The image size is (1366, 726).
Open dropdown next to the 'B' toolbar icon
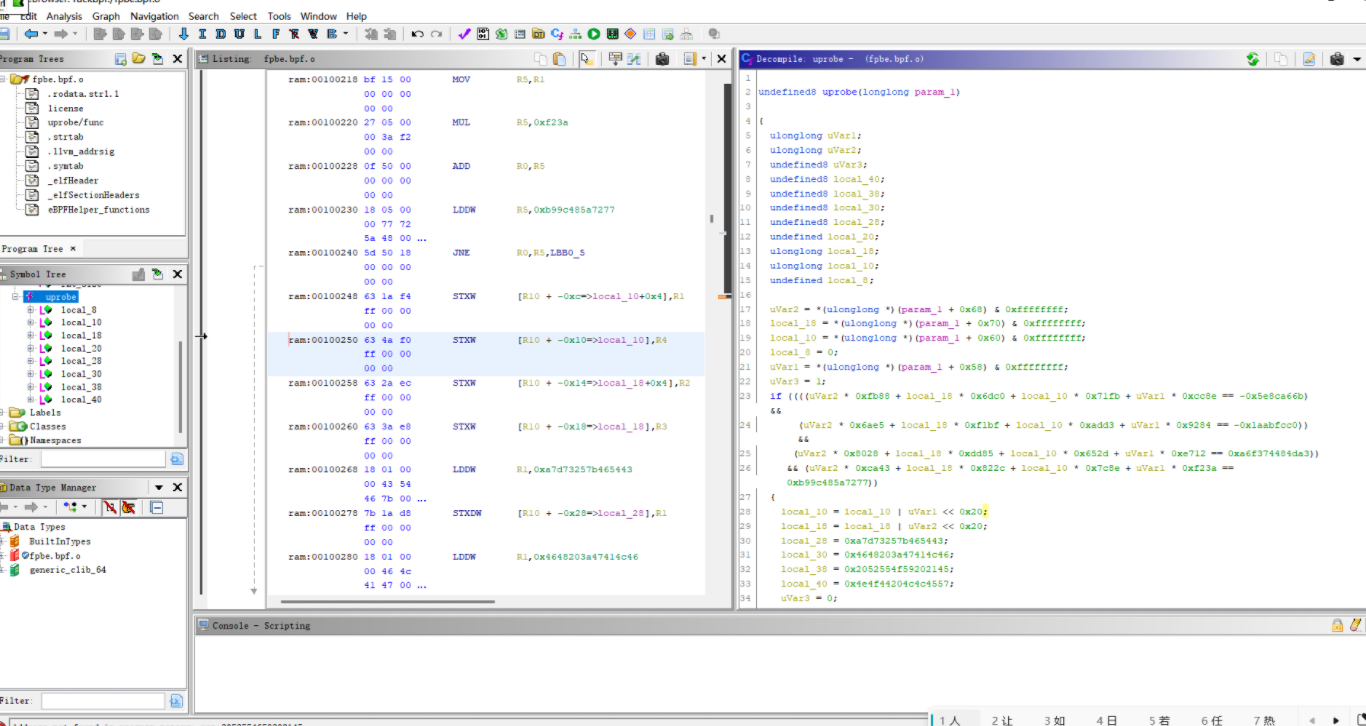(346, 34)
